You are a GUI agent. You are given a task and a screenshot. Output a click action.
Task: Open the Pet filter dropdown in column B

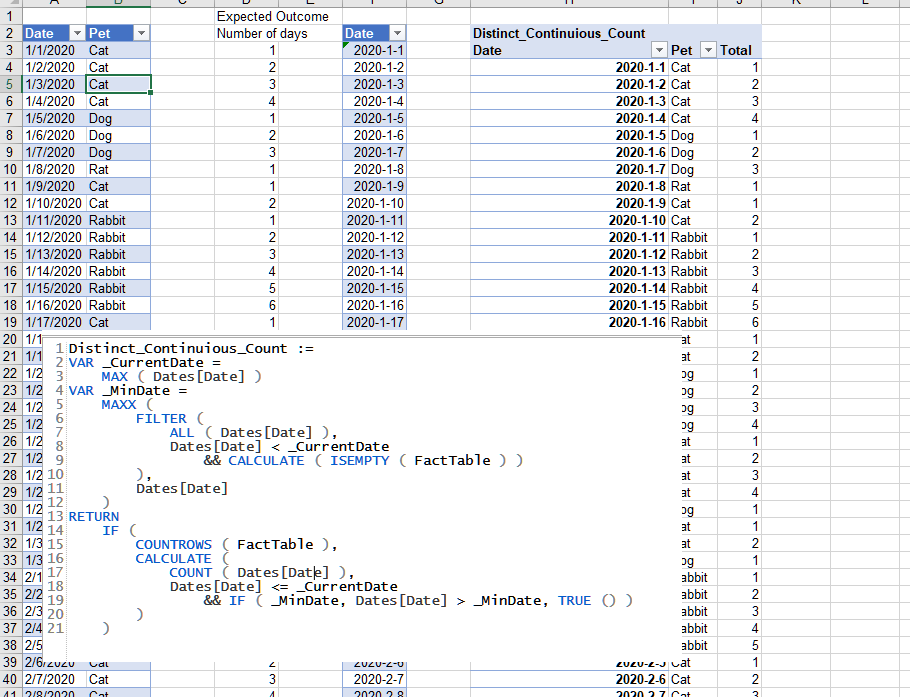click(x=141, y=33)
